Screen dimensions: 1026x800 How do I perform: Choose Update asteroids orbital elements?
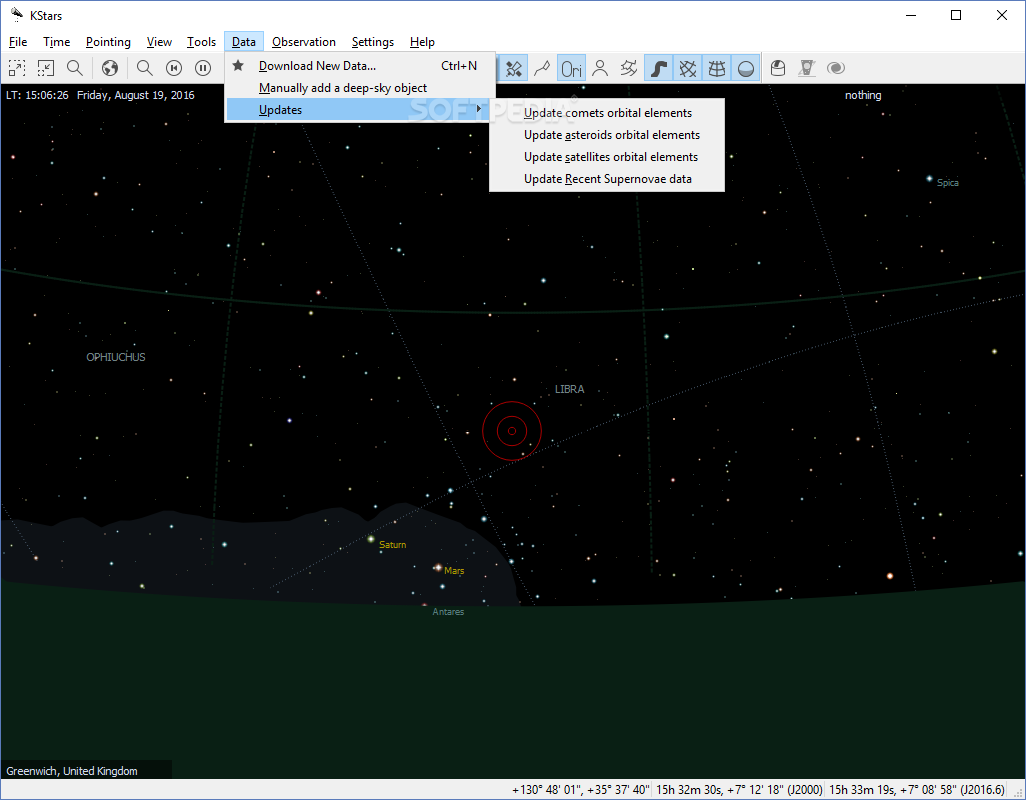[x=607, y=135]
